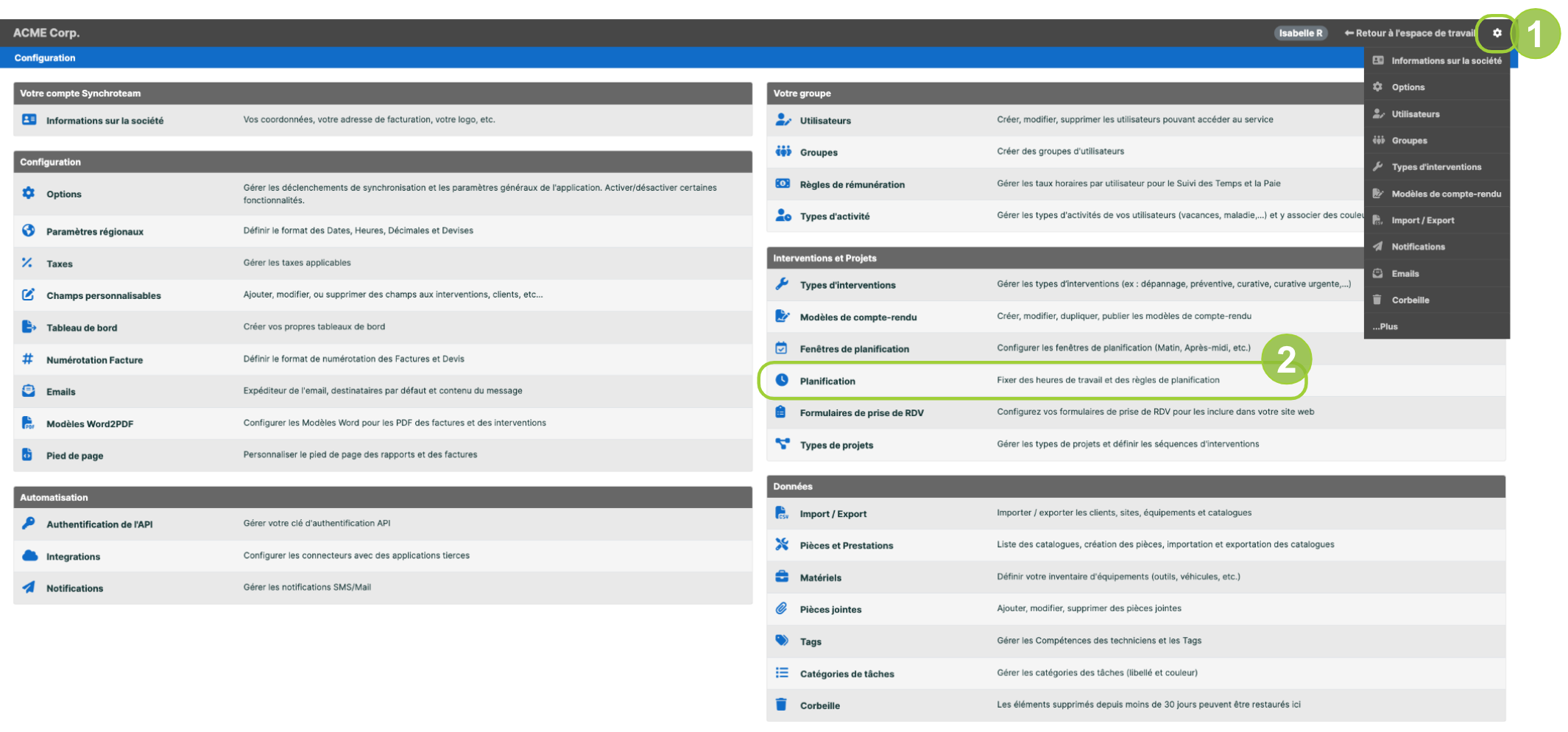Click the trash icon in the Données section
The width and height of the screenshot is (1568, 732).
pos(781,704)
